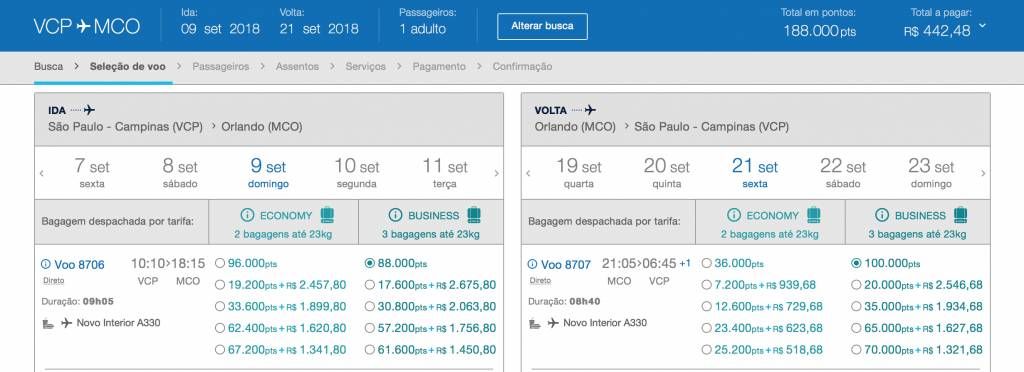Click the seat icon under Voo 8706

tap(48, 323)
